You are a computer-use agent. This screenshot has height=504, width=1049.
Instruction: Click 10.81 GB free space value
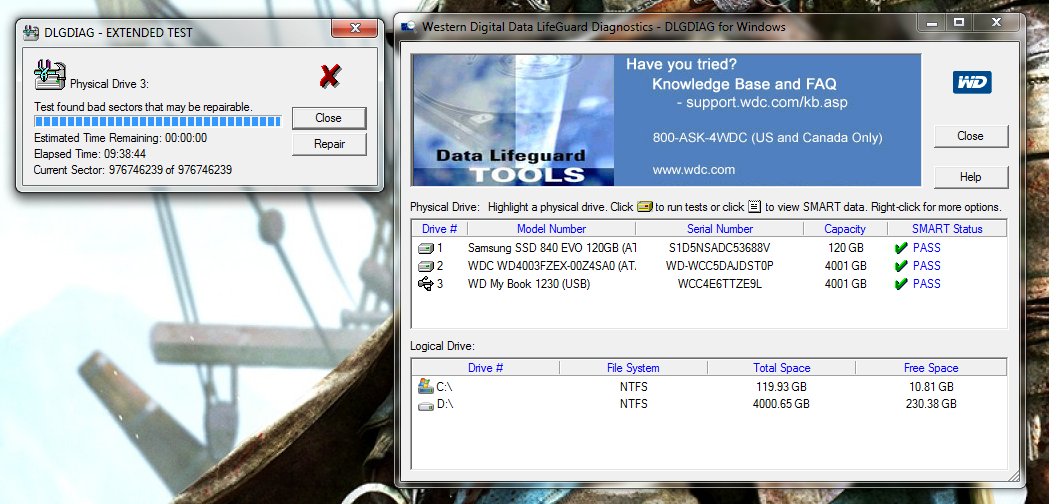931,387
